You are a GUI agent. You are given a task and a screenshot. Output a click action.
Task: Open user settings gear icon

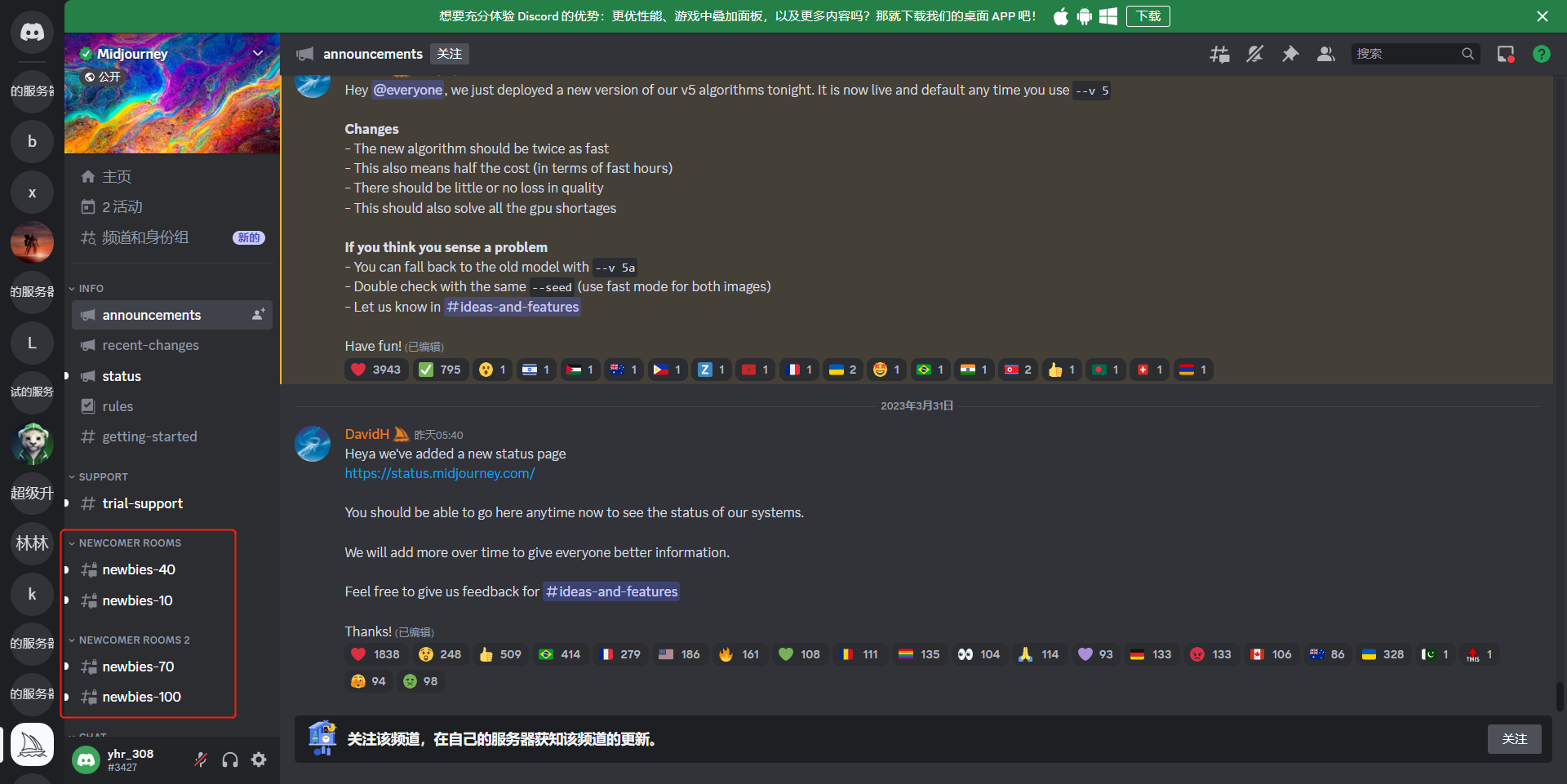pos(259,760)
